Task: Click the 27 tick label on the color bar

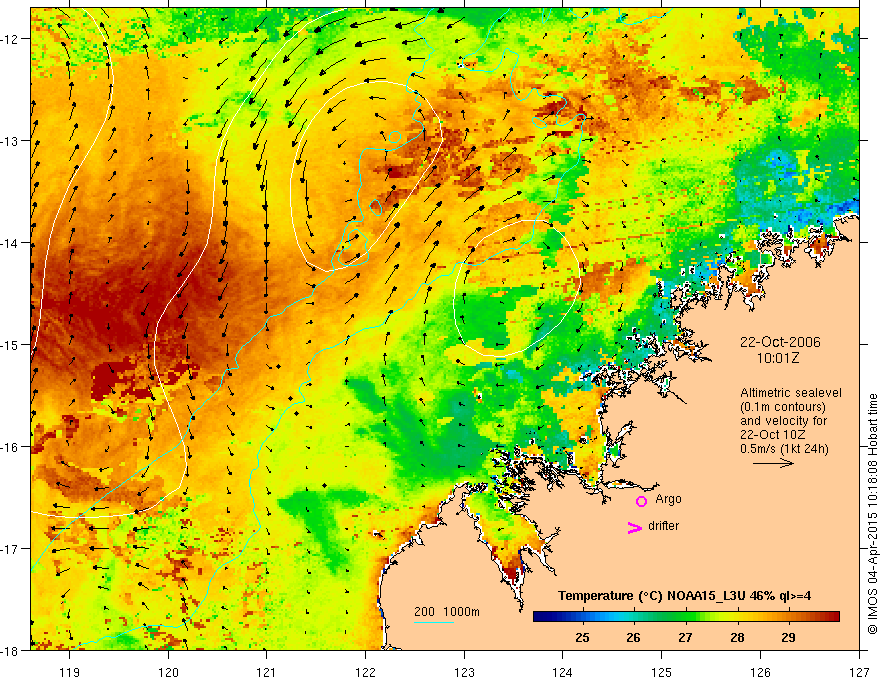Action: (x=685, y=637)
